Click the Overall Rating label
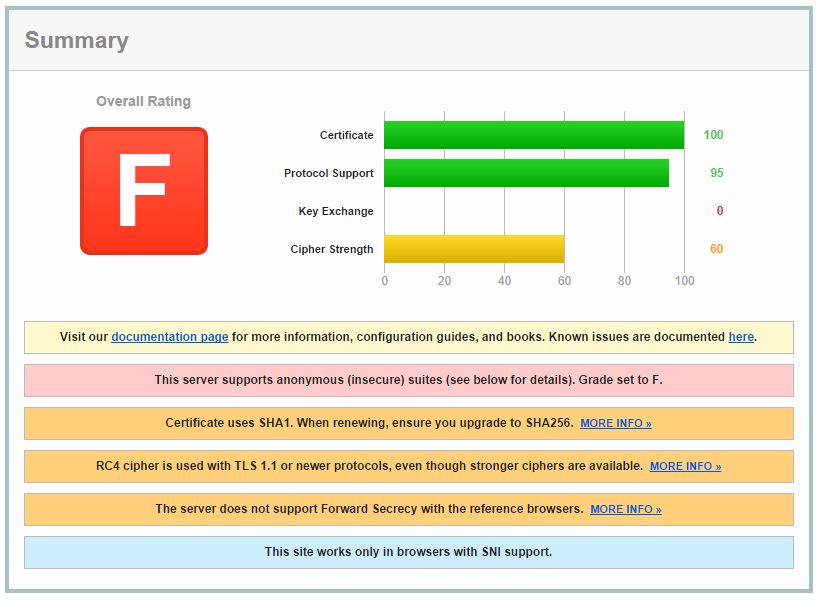820x601 pixels. (143, 101)
